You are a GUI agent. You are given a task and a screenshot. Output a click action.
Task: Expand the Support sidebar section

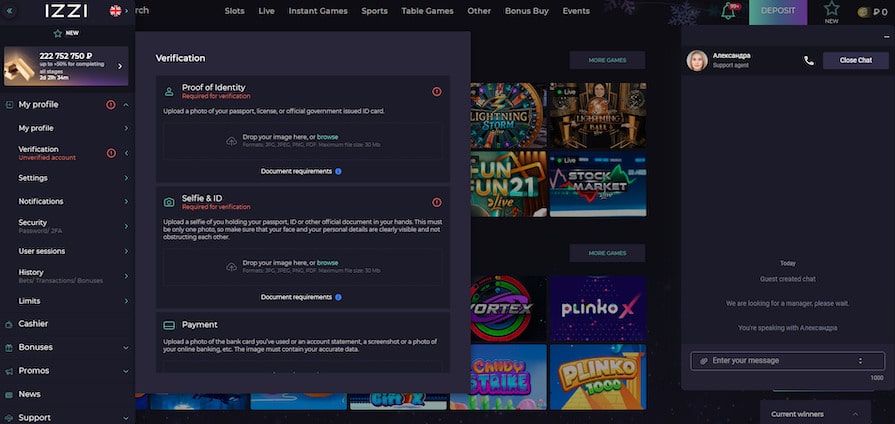point(126,418)
